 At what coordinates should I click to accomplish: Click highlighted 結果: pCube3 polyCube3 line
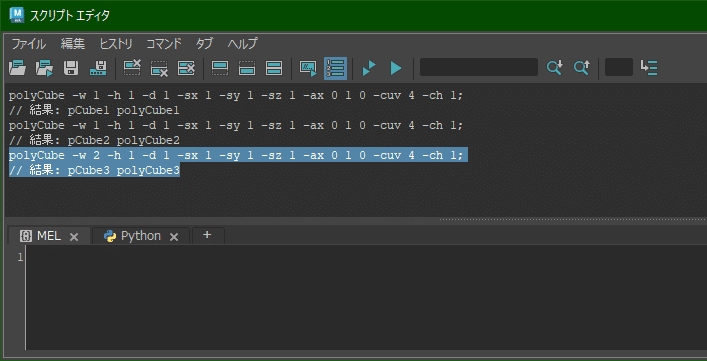pos(94,171)
